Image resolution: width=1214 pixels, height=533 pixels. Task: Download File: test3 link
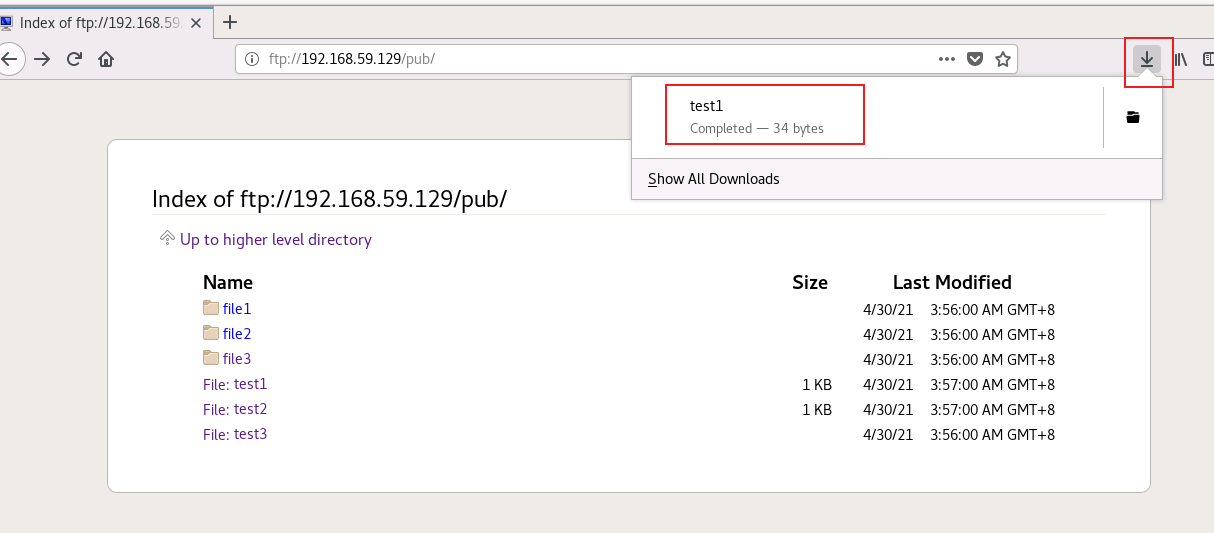coord(235,434)
